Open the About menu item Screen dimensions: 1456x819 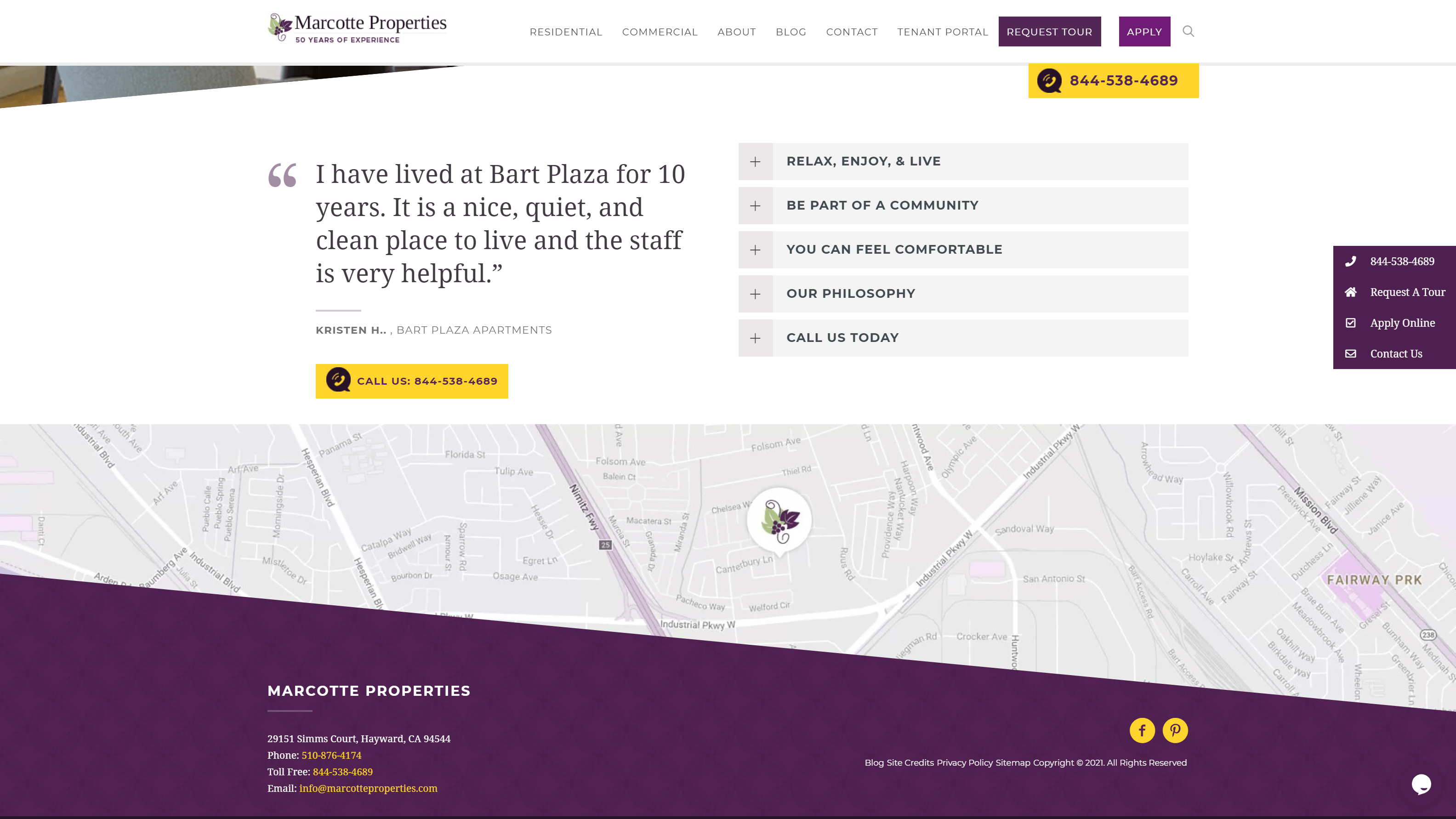[736, 32]
